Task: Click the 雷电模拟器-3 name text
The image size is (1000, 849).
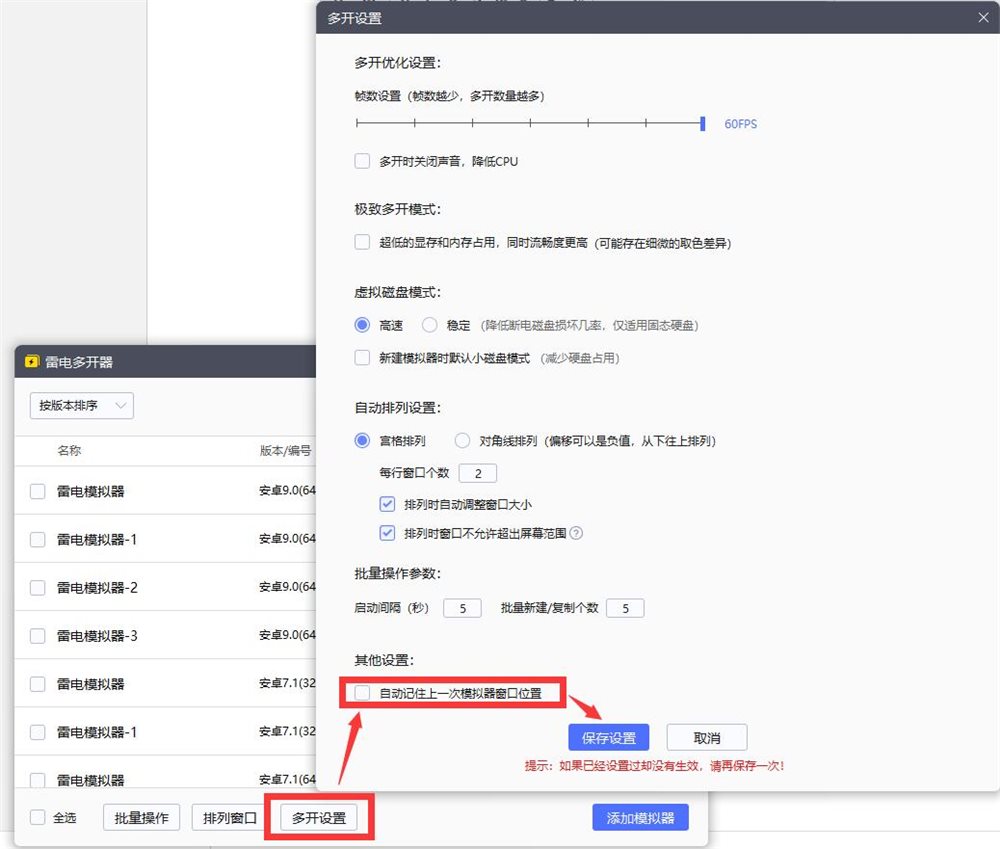Action: coord(97,635)
